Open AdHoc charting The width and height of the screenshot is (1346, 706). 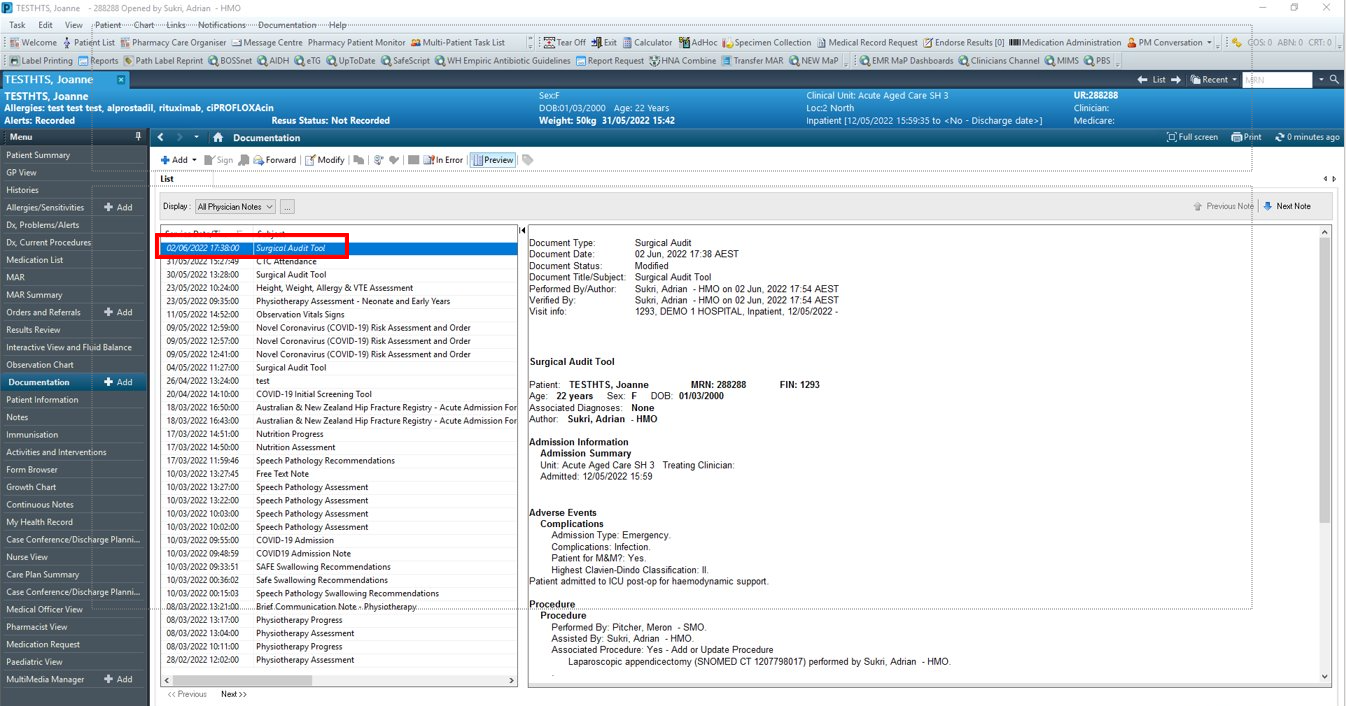click(x=698, y=43)
